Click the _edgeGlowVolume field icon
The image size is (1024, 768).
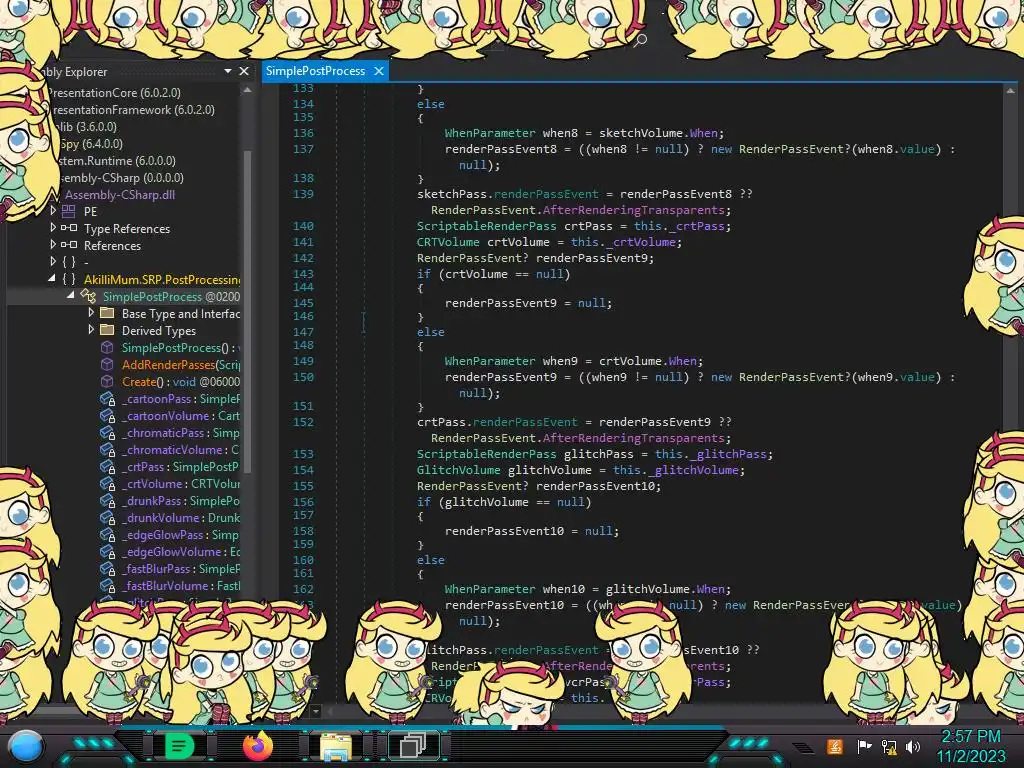pyautogui.click(x=107, y=551)
